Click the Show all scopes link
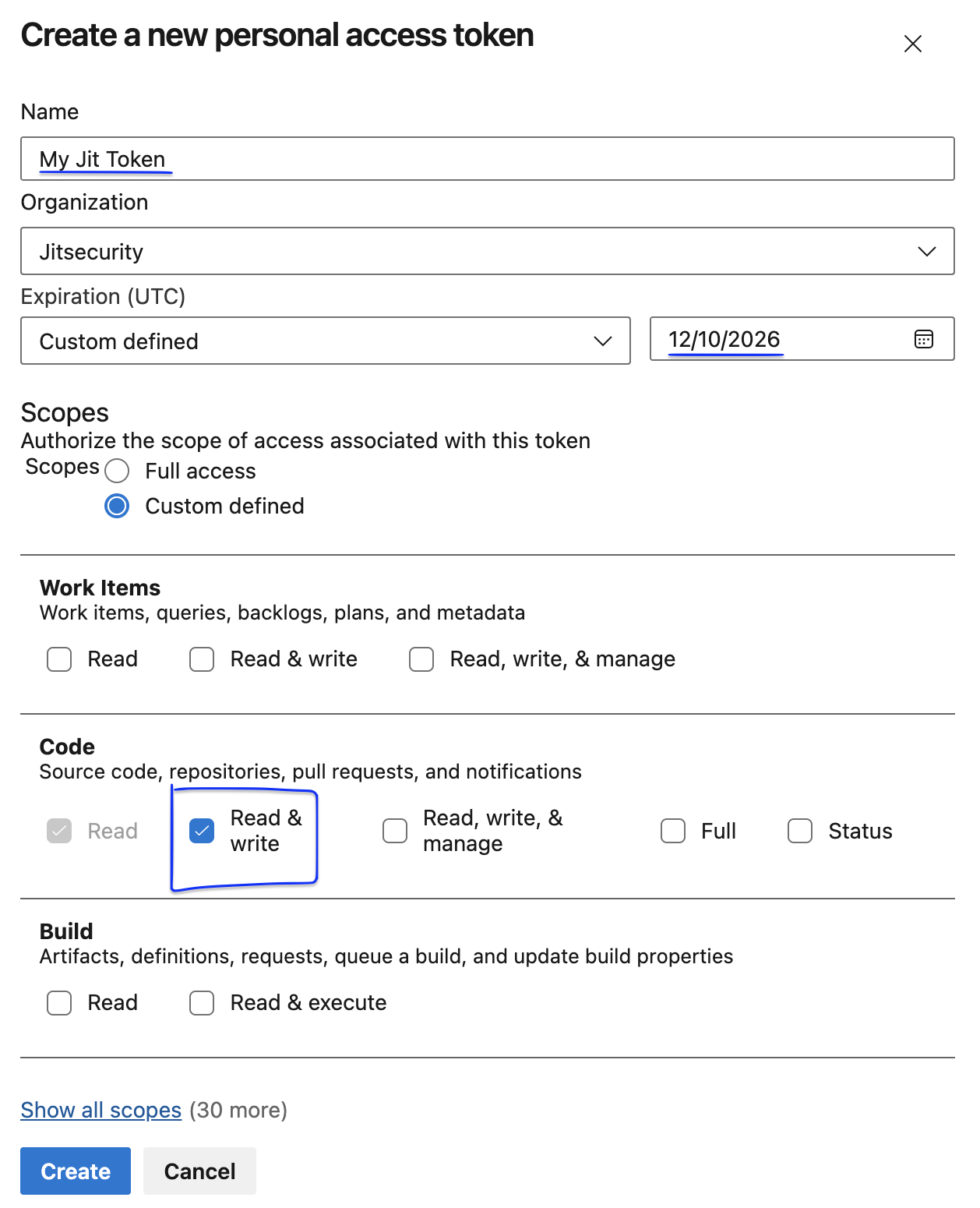Viewport: 980px width, 1208px height. point(101,1110)
